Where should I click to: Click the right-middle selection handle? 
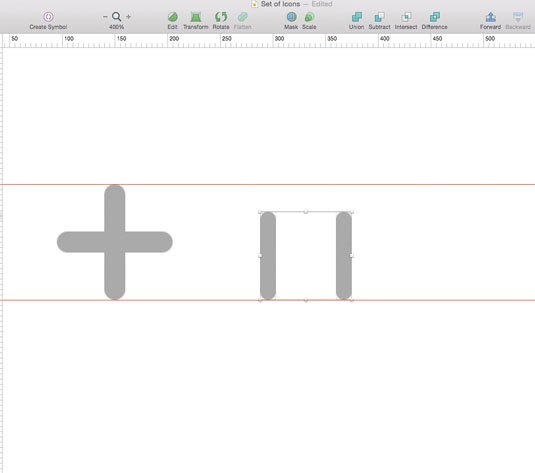[x=351, y=255]
